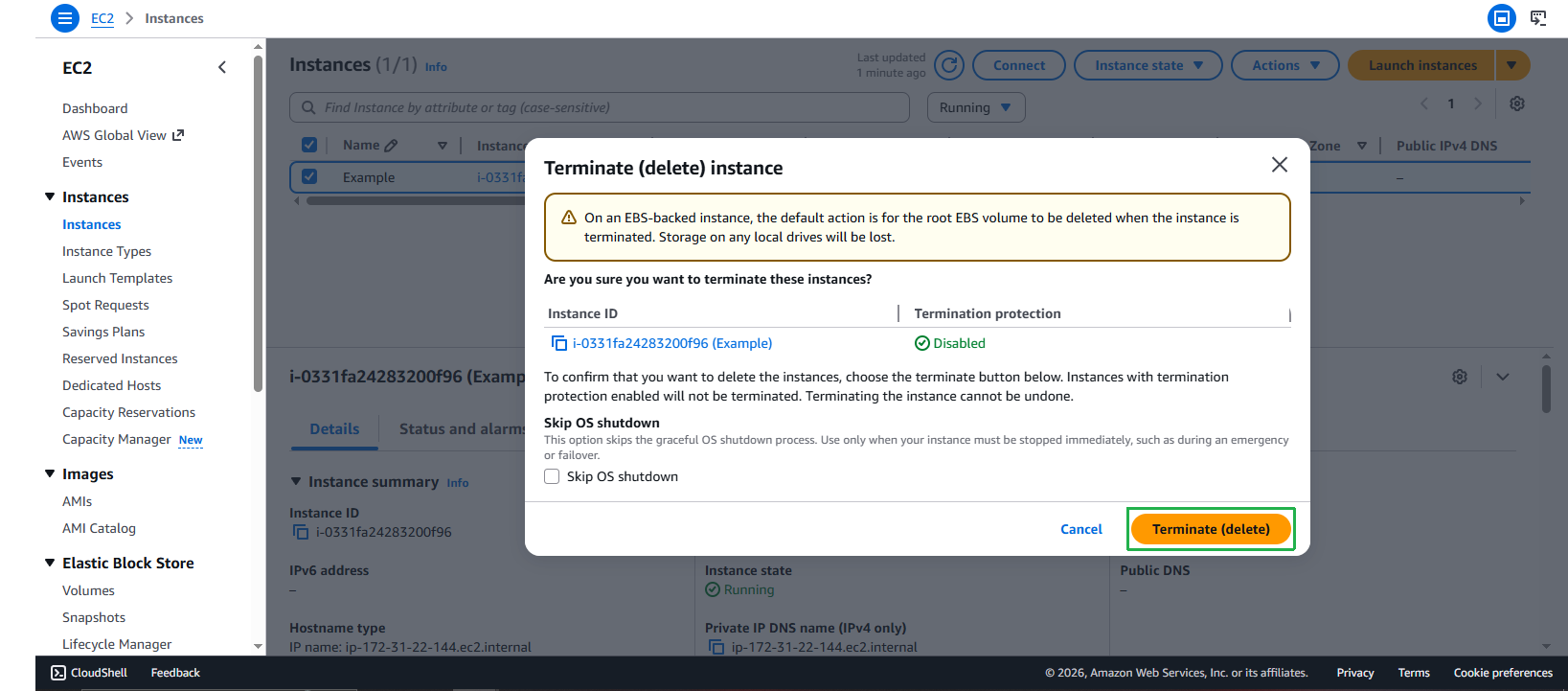Cancel the terminate dialog
Viewport: 1568px width, 691px height.
(1081, 529)
